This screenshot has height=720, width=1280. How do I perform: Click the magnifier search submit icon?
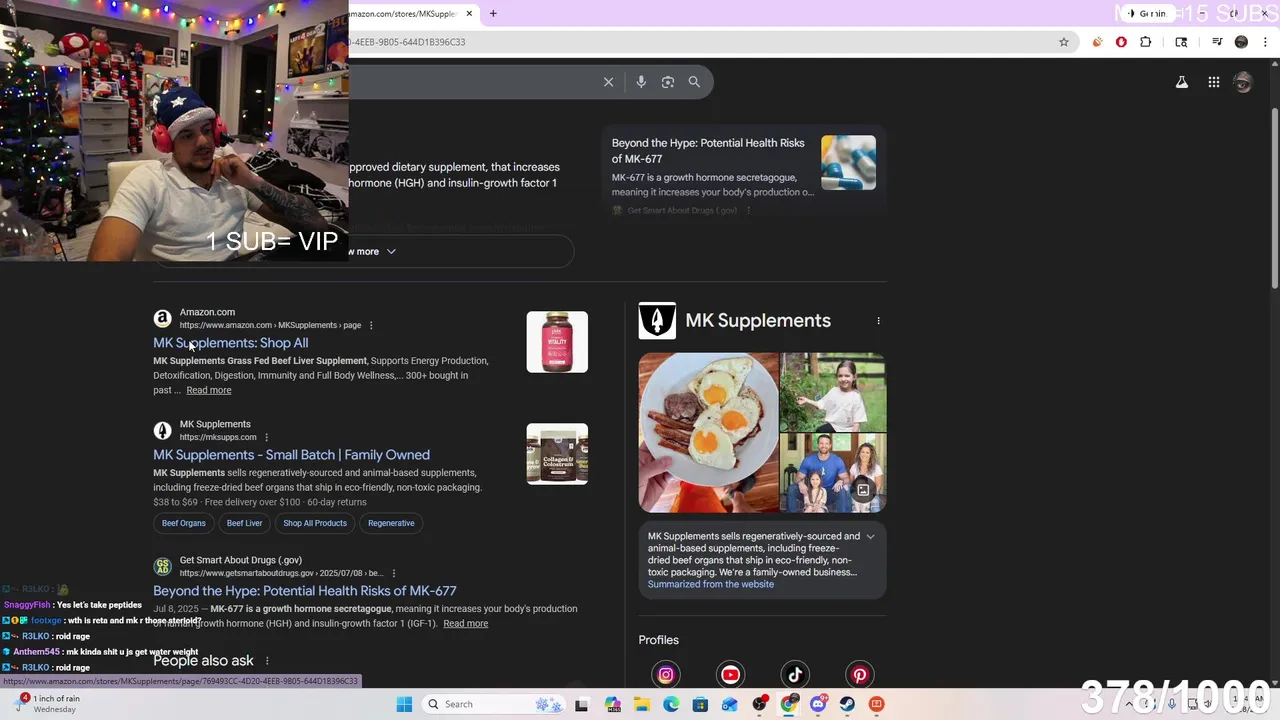tap(694, 82)
